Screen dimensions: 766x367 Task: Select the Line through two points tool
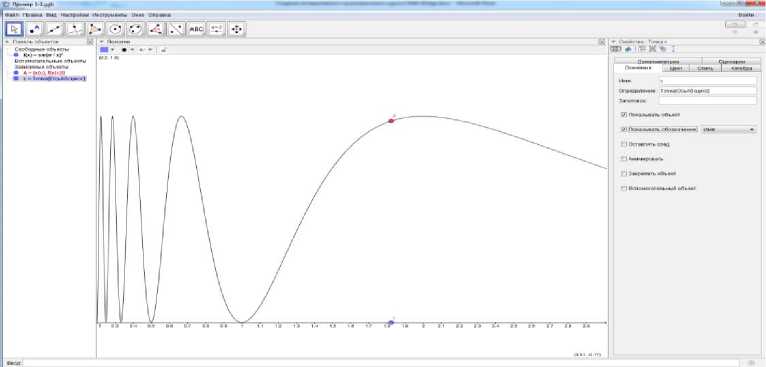[55, 29]
